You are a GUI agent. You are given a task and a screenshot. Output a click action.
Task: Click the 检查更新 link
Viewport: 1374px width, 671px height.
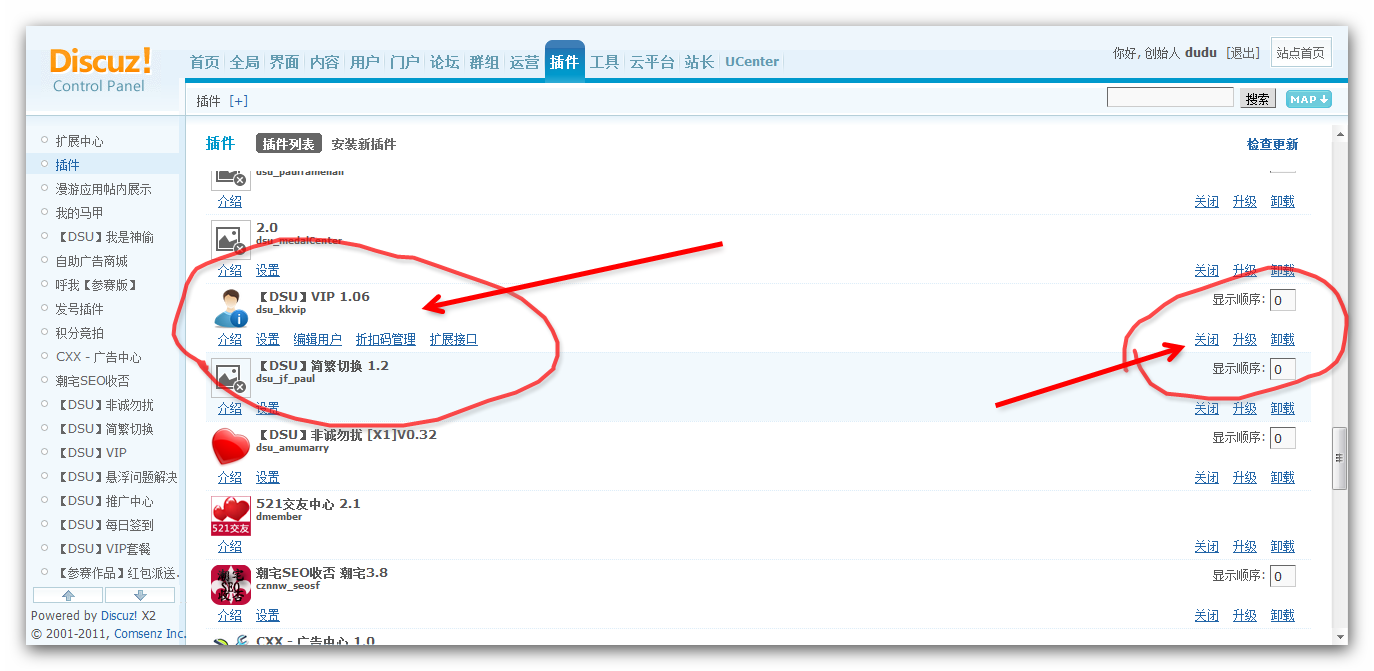point(1272,144)
